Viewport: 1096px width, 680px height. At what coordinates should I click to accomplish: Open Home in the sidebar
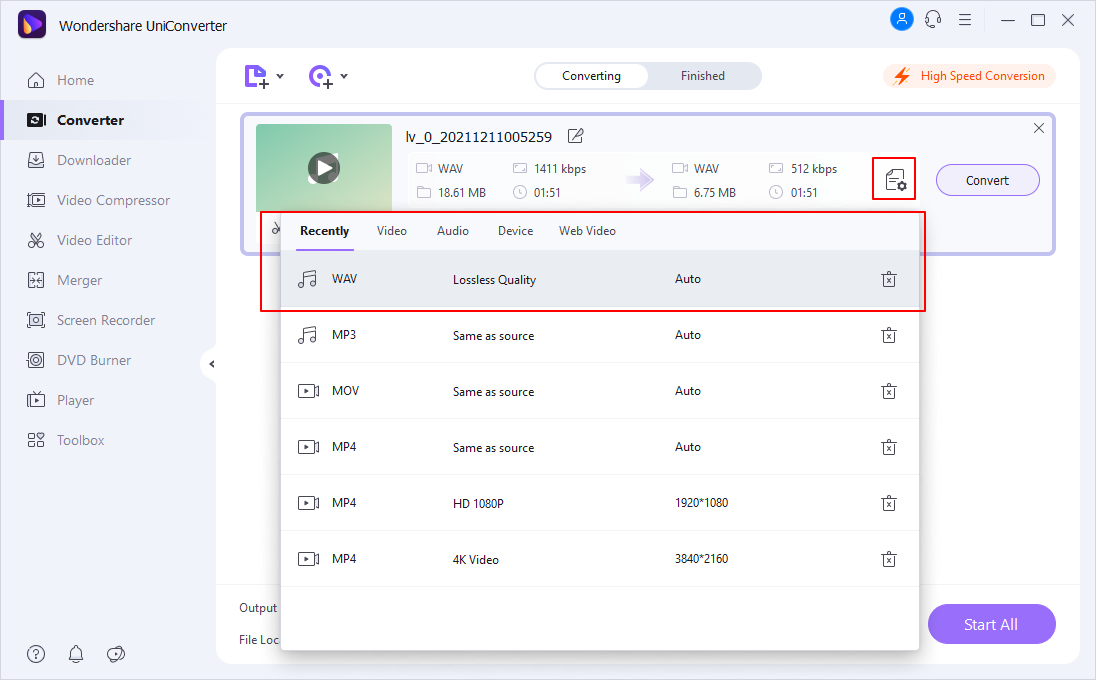pos(108,80)
